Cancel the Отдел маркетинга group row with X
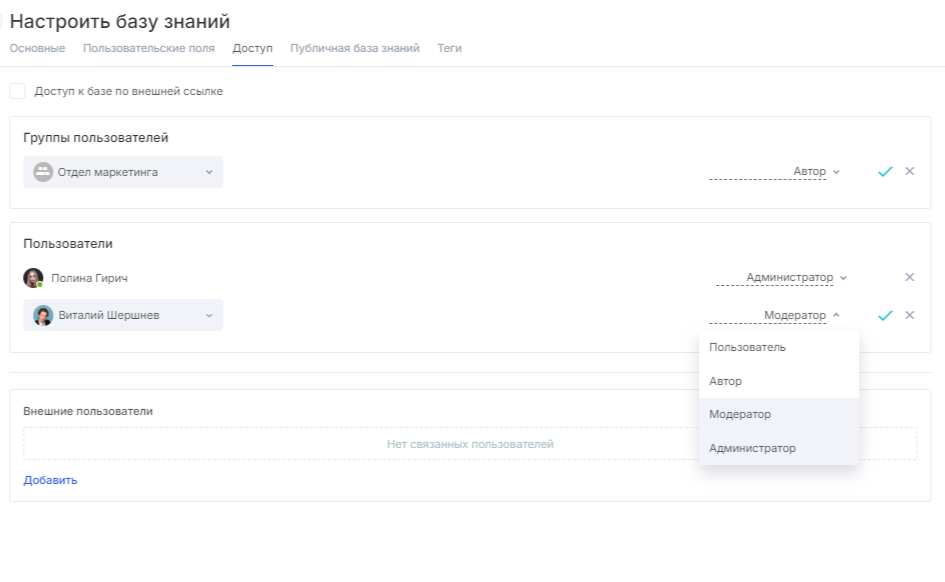The image size is (945, 582). click(x=909, y=171)
